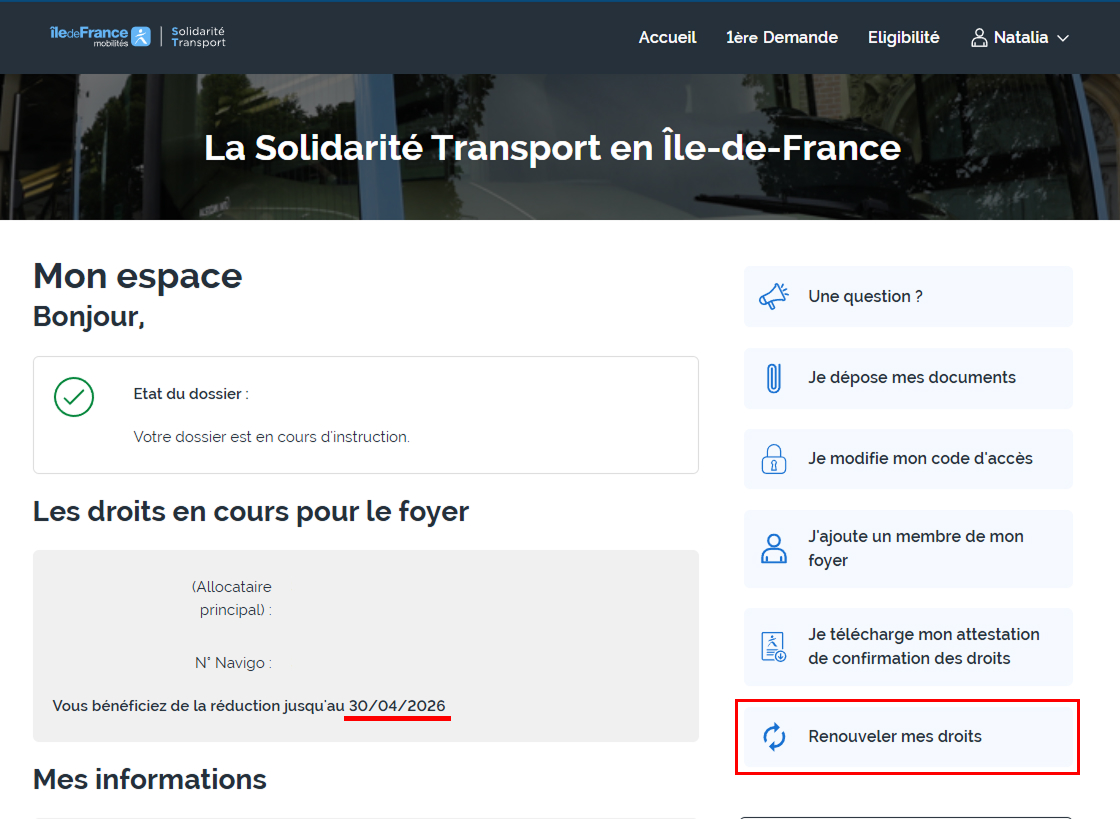Screen dimensions: 1120x819
Task: Go to 1ère Demande page
Action: (x=781, y=37)
